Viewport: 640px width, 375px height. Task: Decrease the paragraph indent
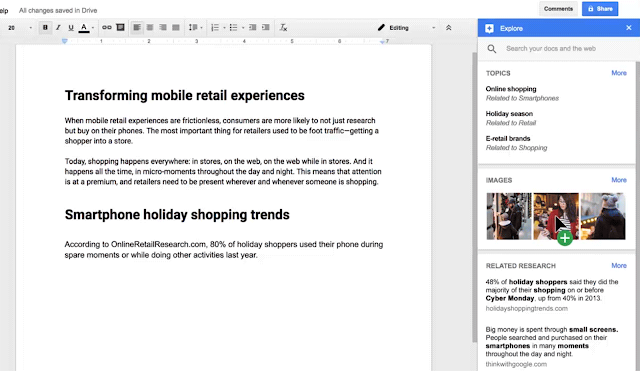(253, 27)
